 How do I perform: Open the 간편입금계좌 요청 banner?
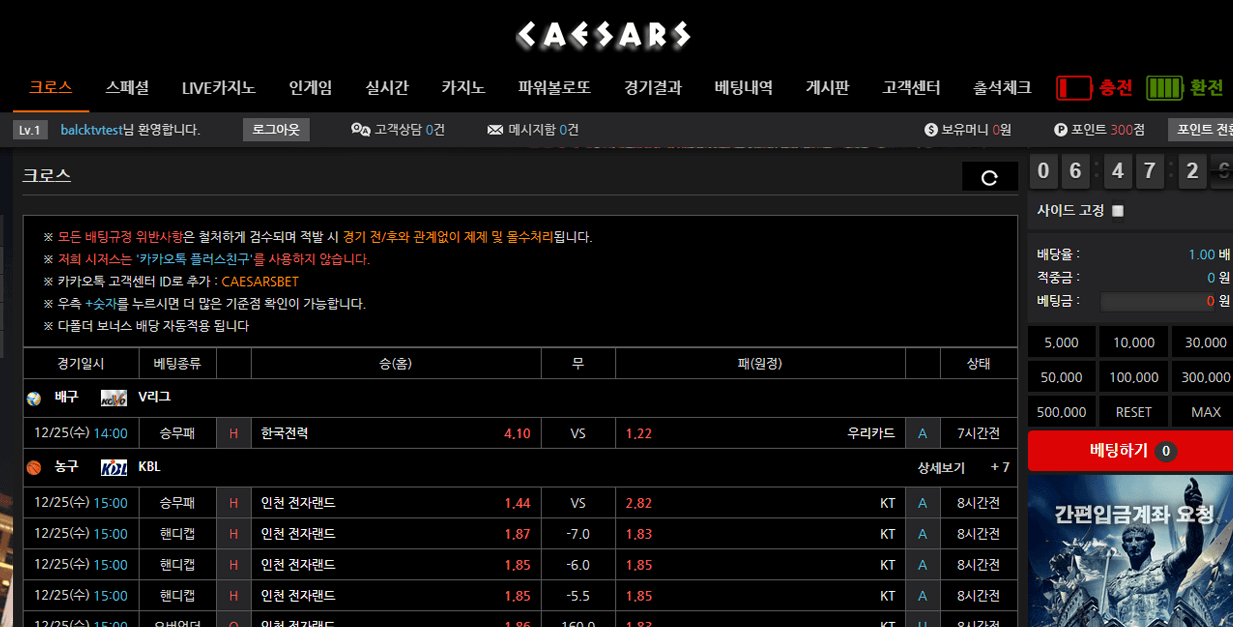click(1131, 549)
